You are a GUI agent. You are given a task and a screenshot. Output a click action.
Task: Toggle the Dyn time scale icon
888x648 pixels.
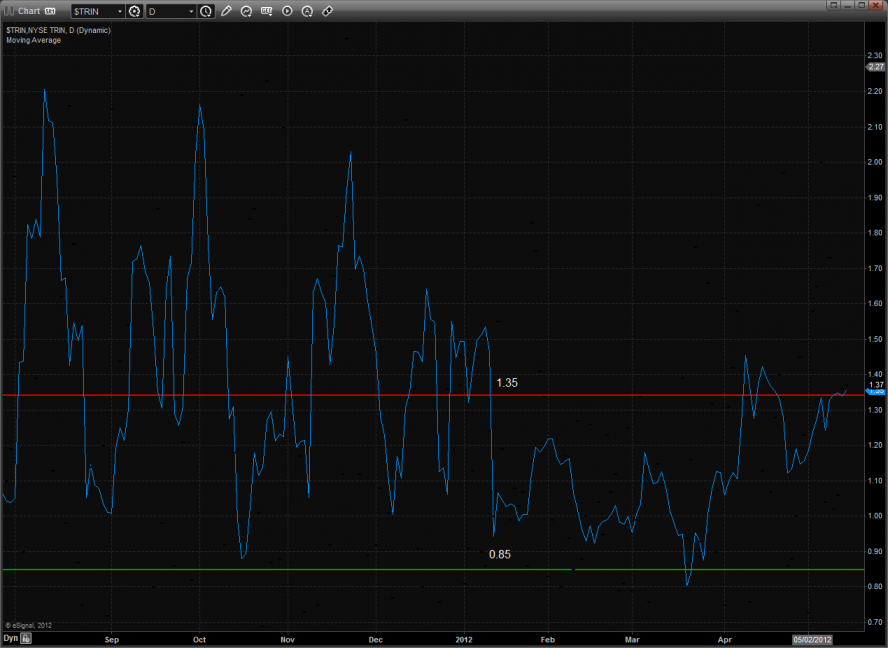[x=27, y=637]
